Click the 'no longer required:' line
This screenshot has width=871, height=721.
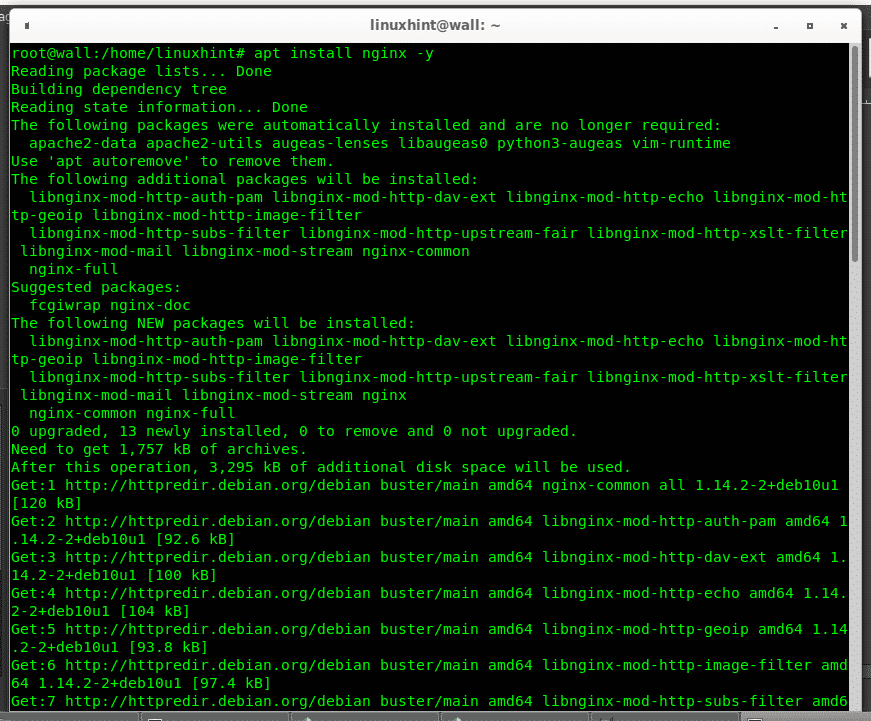coord(366,125)
